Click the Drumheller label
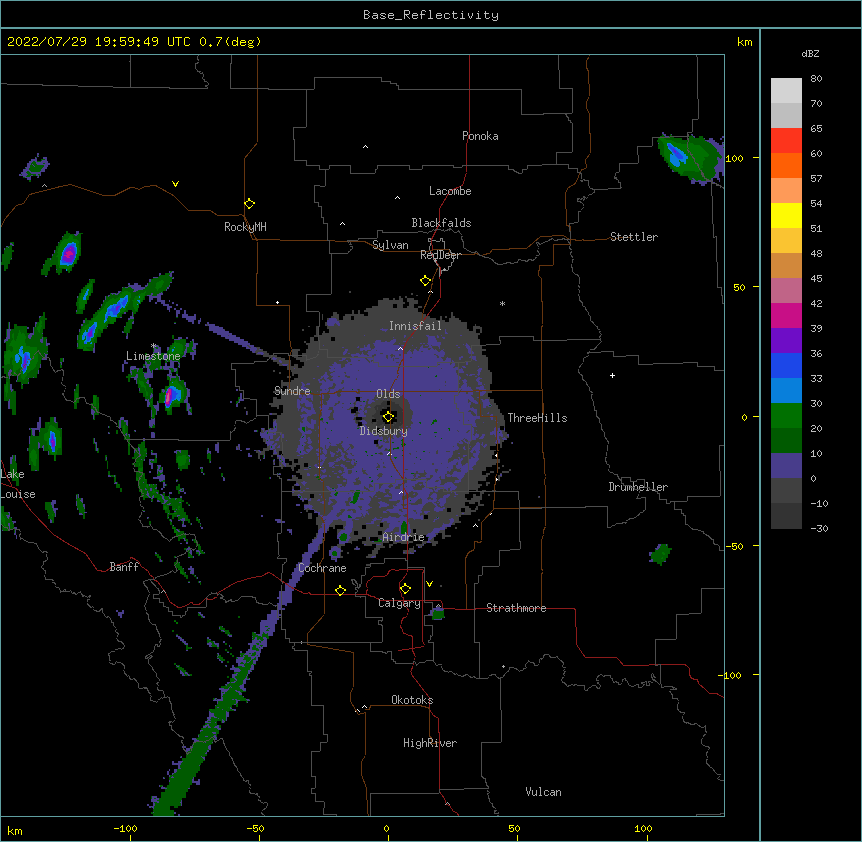Viewport: 862px width, 842px height. pyautogui.click(x=638, y=487)
